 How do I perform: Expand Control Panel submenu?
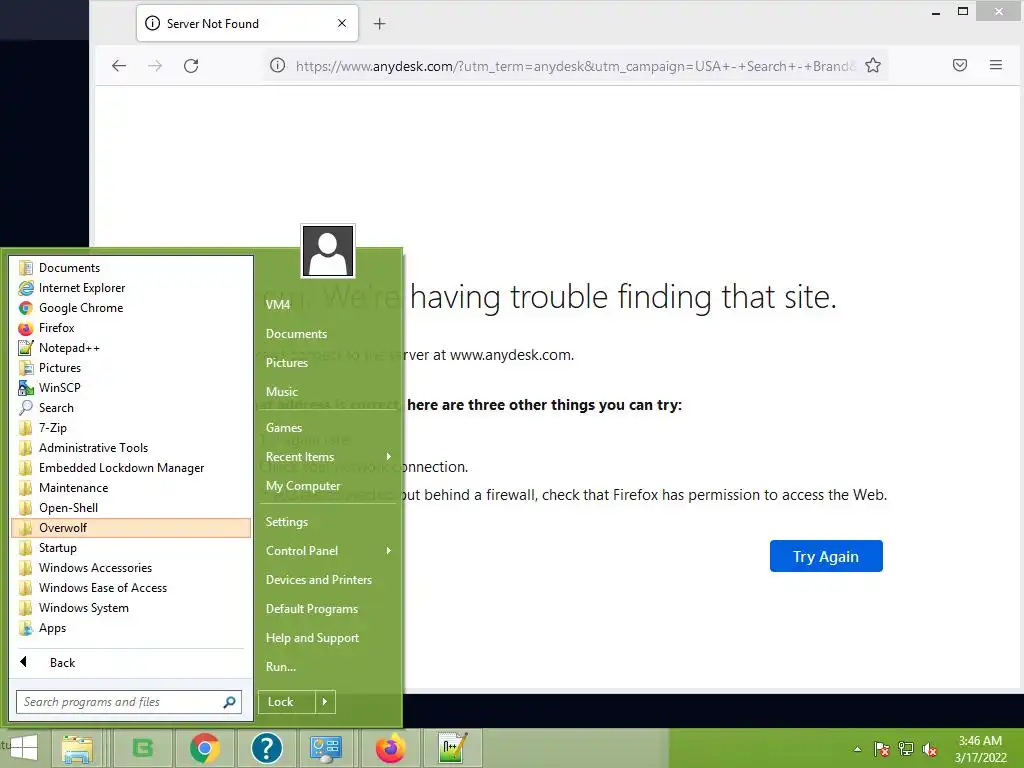coord(328,551)
